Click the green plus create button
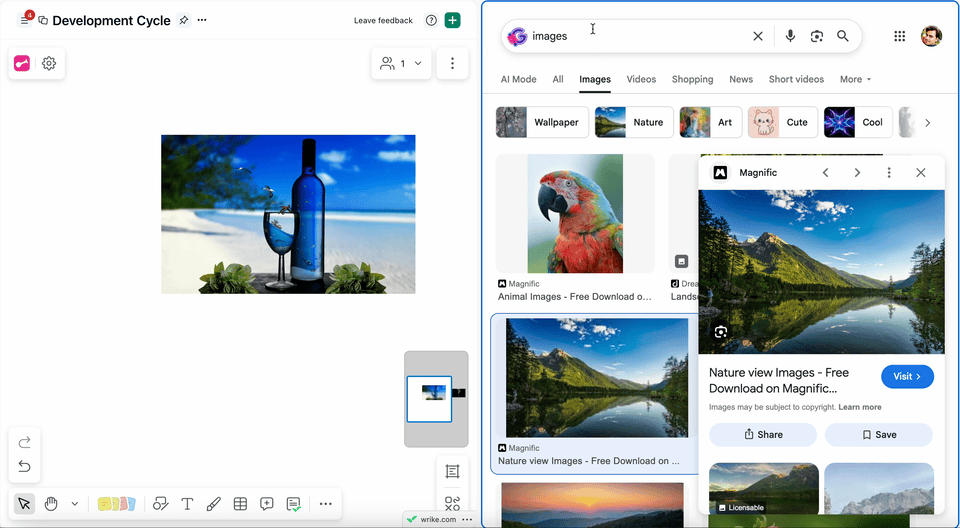Screen dimensions: 960x528 [x=452, y=20]
